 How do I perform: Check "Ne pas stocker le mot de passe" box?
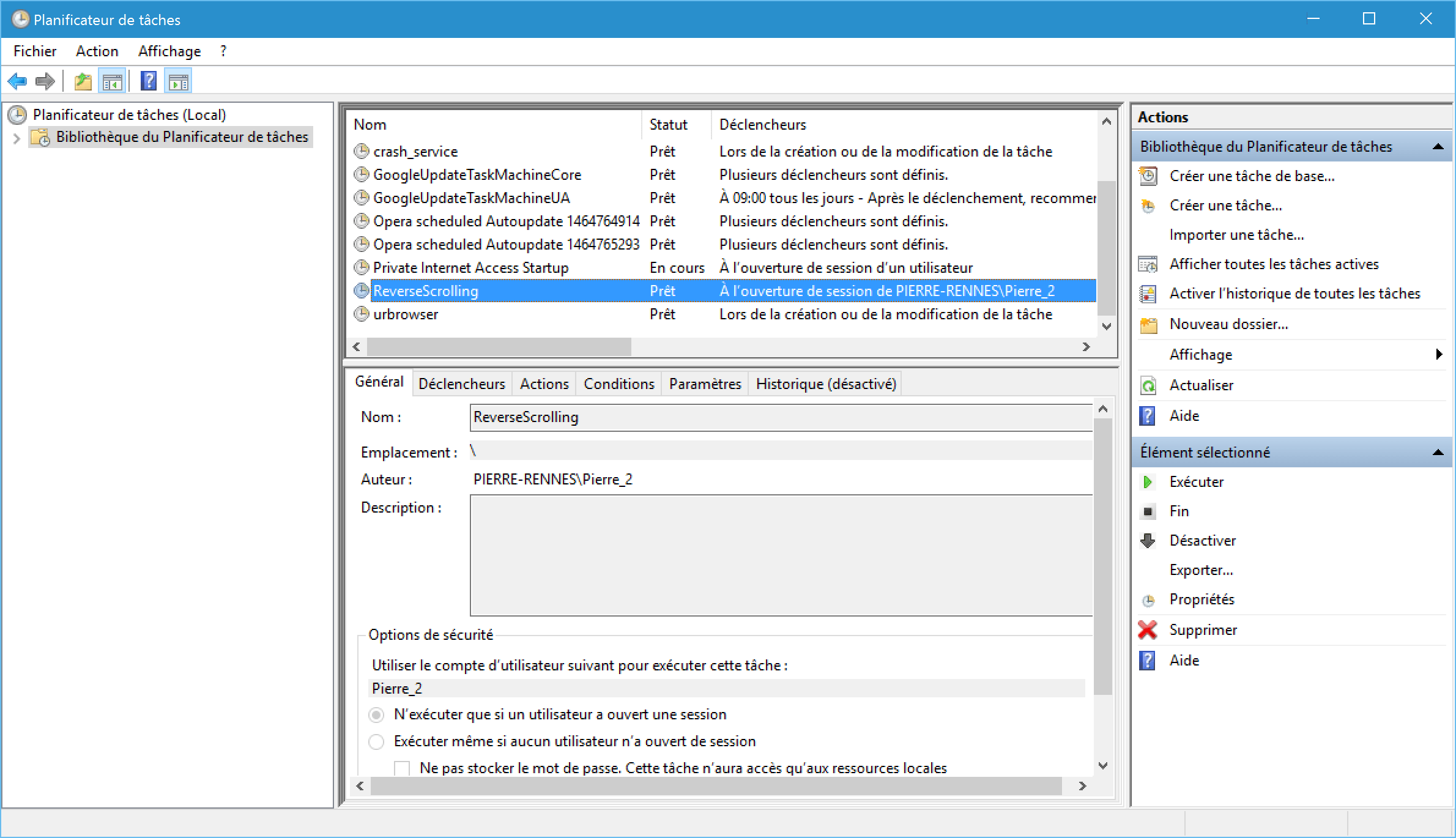(402, 768)
